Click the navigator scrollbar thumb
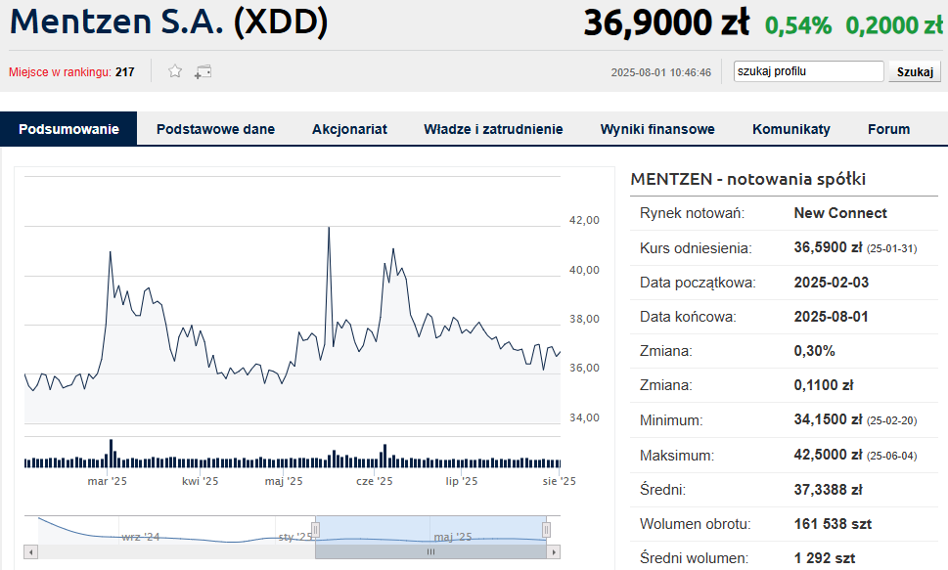Screen dimensions: 948x570 [431, 551]
